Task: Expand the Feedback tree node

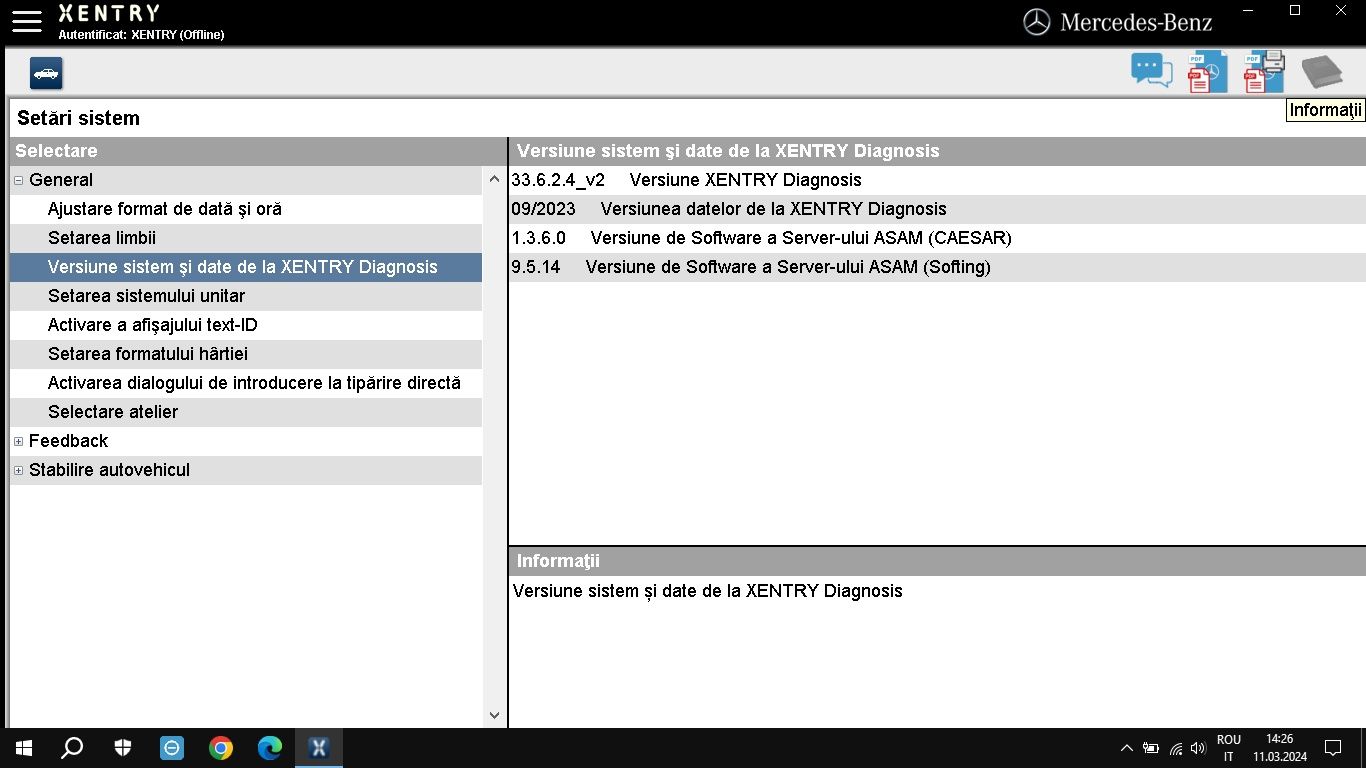Action: pos(19,442)
